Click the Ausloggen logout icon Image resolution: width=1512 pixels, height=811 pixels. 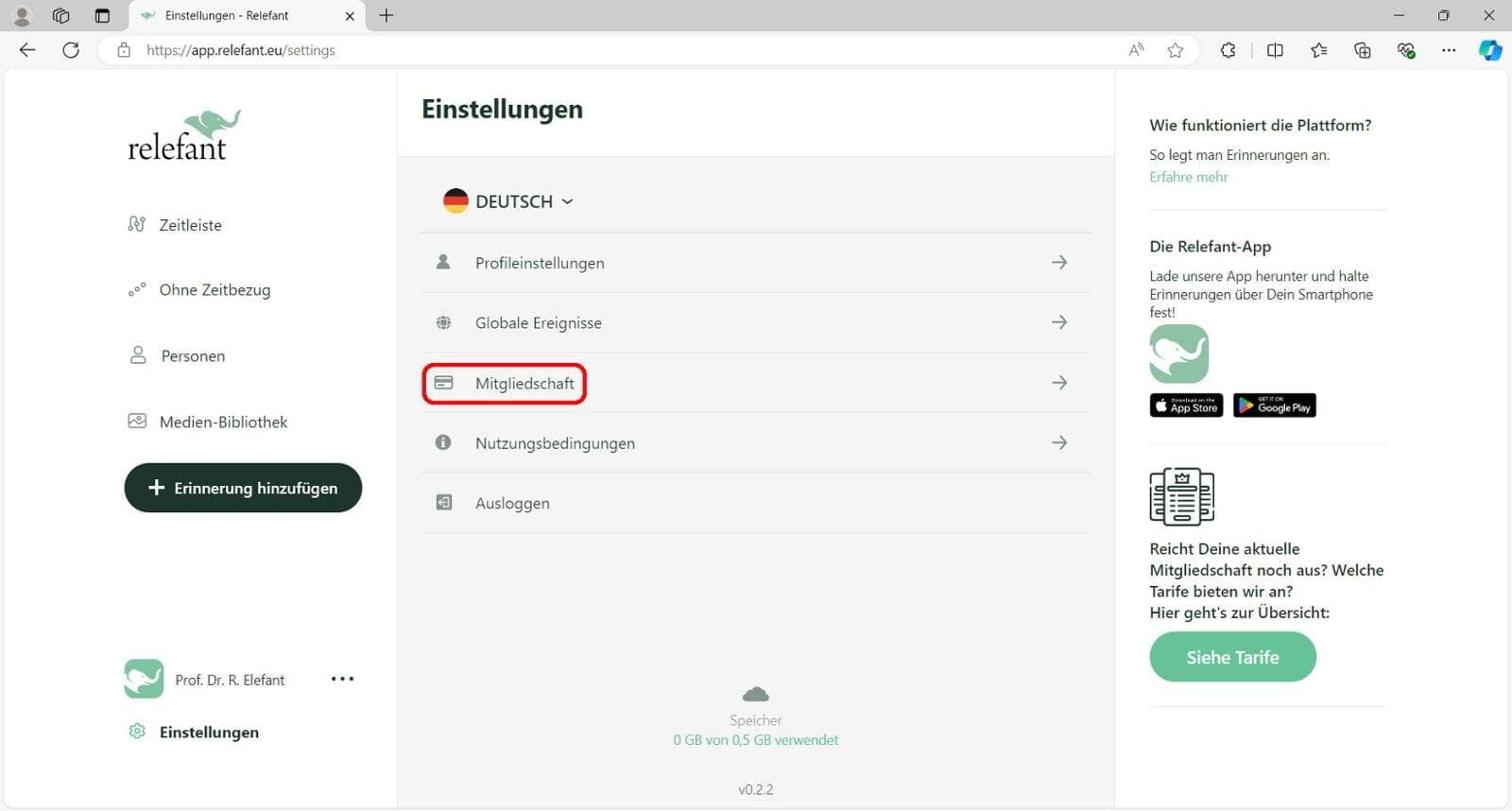click(443, 503)
